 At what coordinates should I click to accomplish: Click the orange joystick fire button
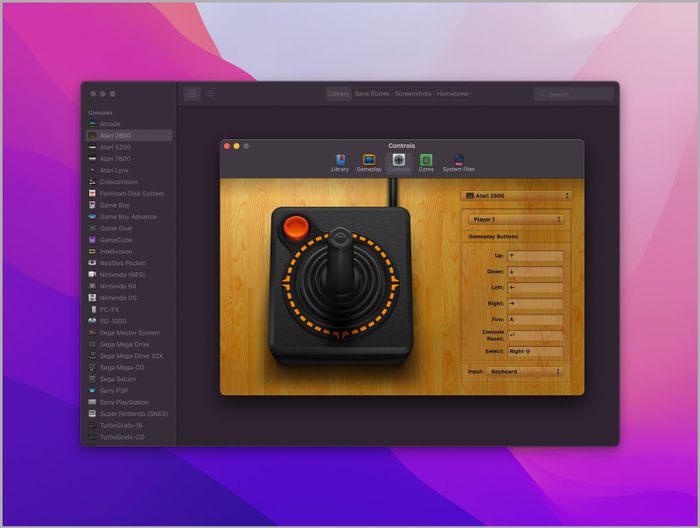295,227
